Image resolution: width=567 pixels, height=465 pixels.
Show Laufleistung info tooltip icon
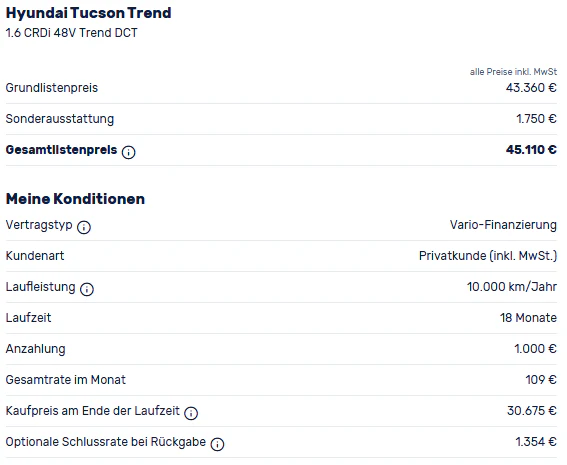pos(87,289)
